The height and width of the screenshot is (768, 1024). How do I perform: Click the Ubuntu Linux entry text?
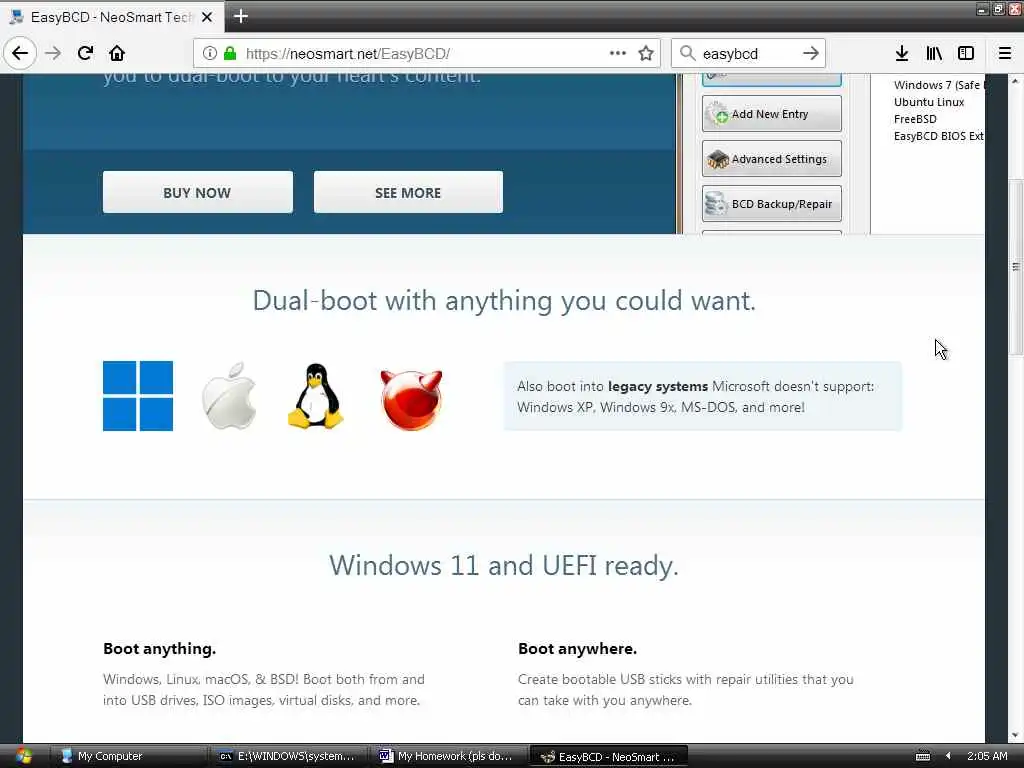(x=929, y=102)
